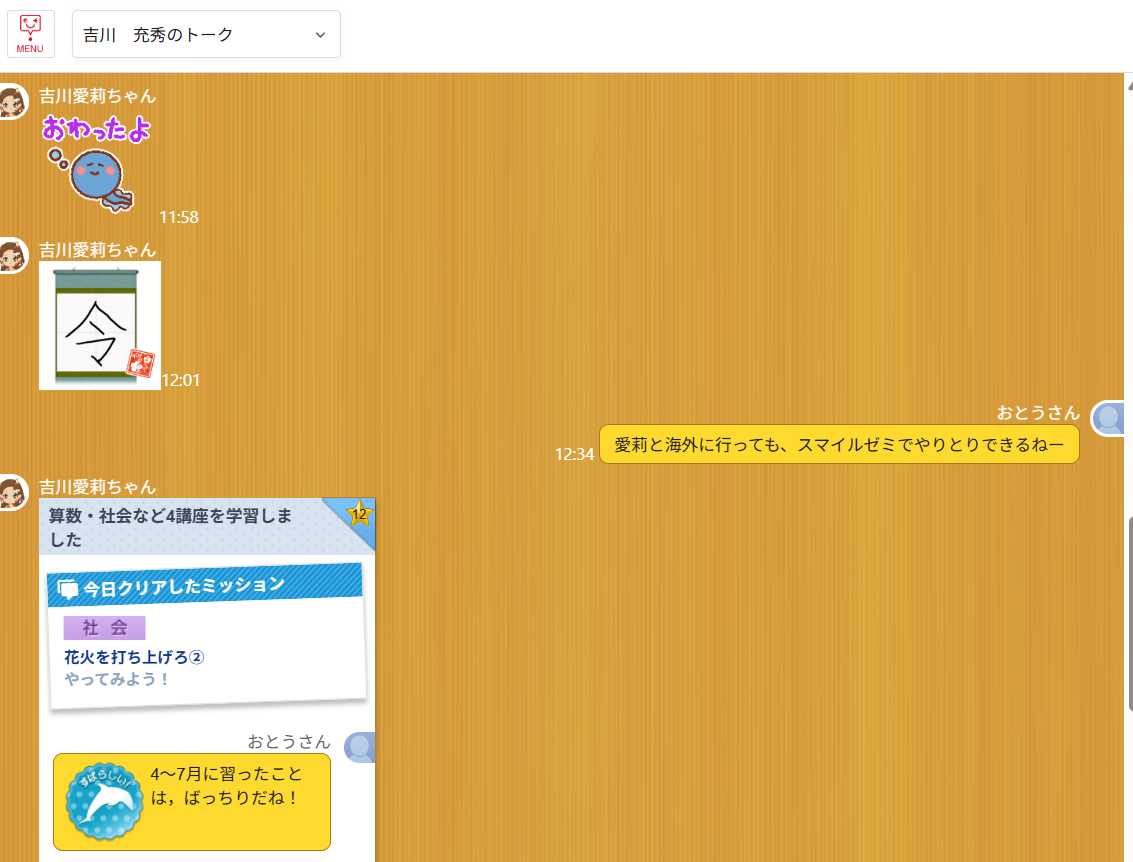Click おとうさん avatar next to 12:34 message
This screenshot has width=1133, height=862.
tap(1109, 419)
